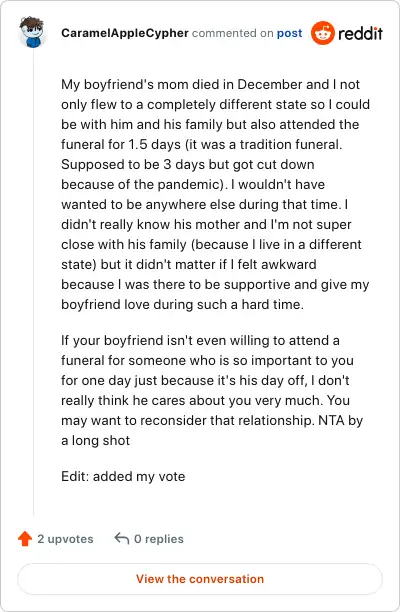
Task: Click the paragraph starting "If your boyfriend isn't"
Action: coord(212,390)
